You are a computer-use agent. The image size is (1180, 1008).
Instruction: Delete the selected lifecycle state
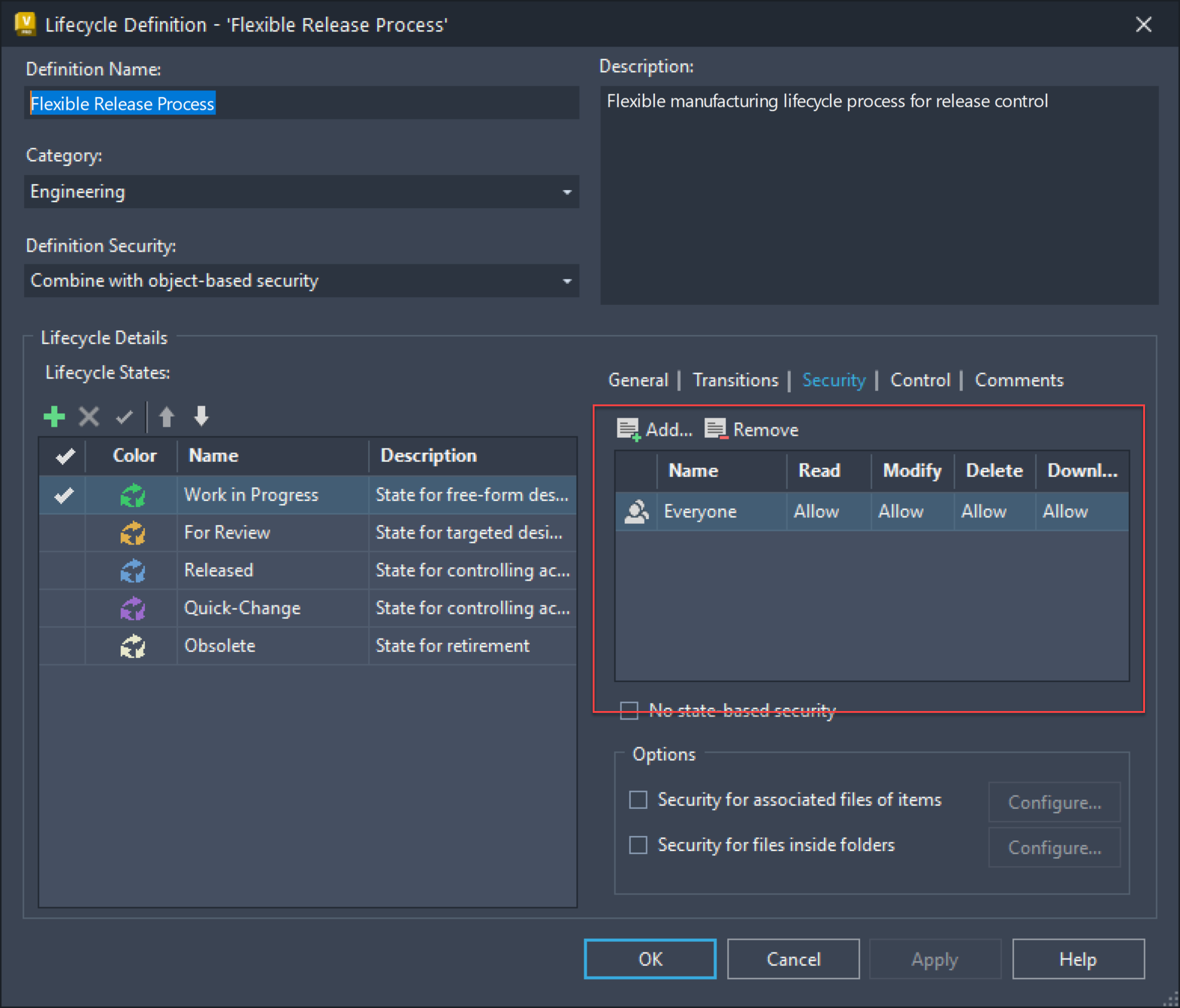[x=89, y=416]
